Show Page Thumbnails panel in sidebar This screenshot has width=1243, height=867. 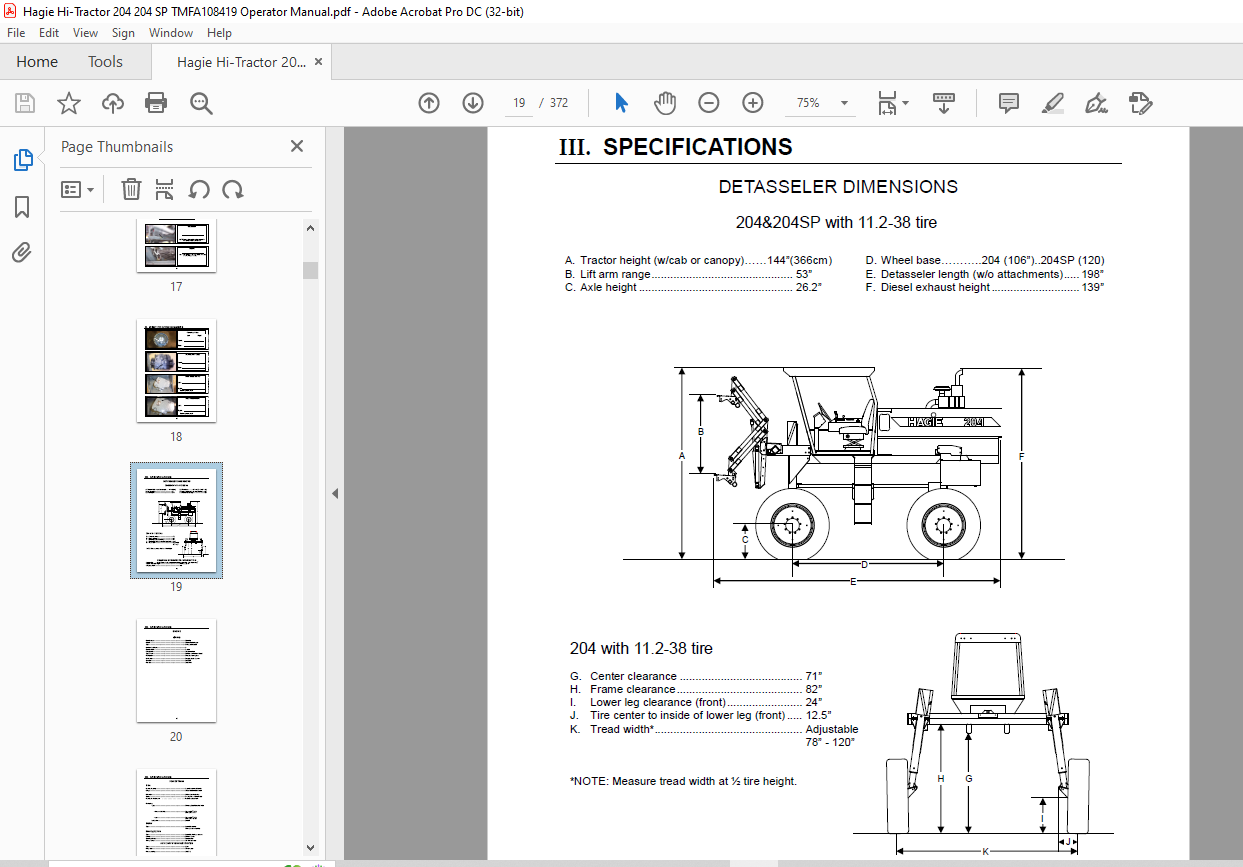pos(22,160)
